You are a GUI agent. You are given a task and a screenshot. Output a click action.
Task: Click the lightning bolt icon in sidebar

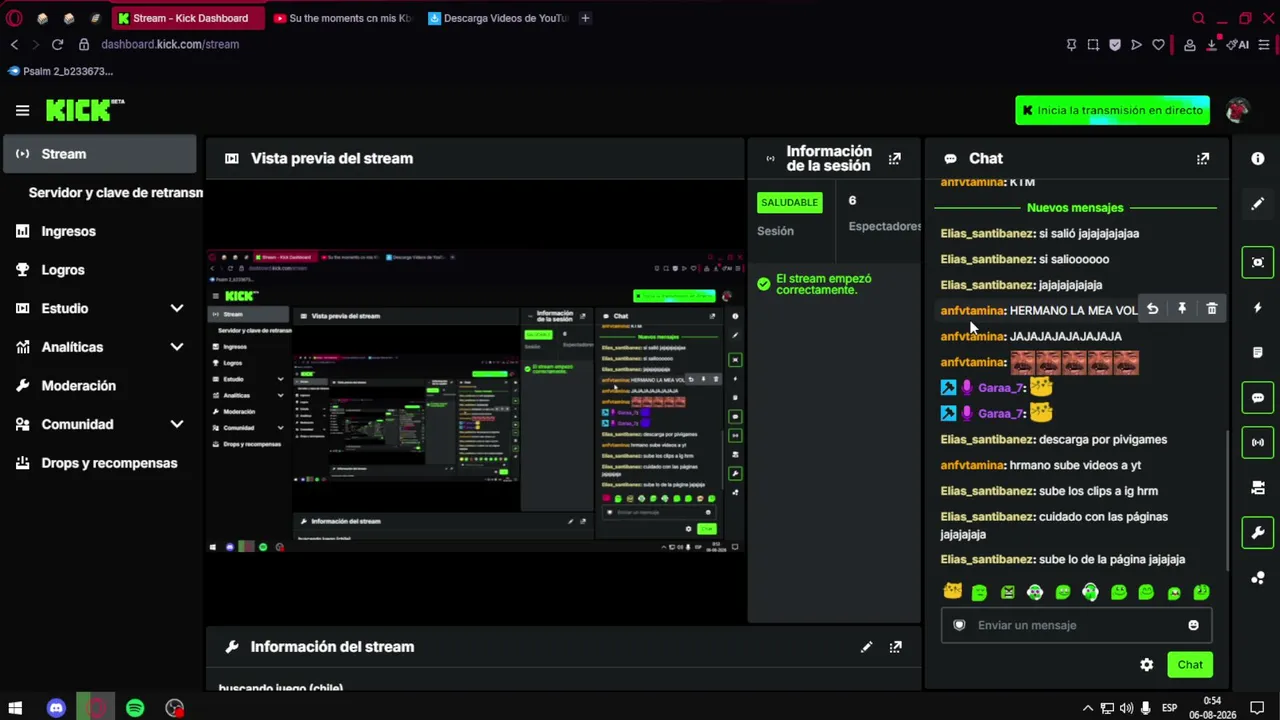(x=1258, y=308)
